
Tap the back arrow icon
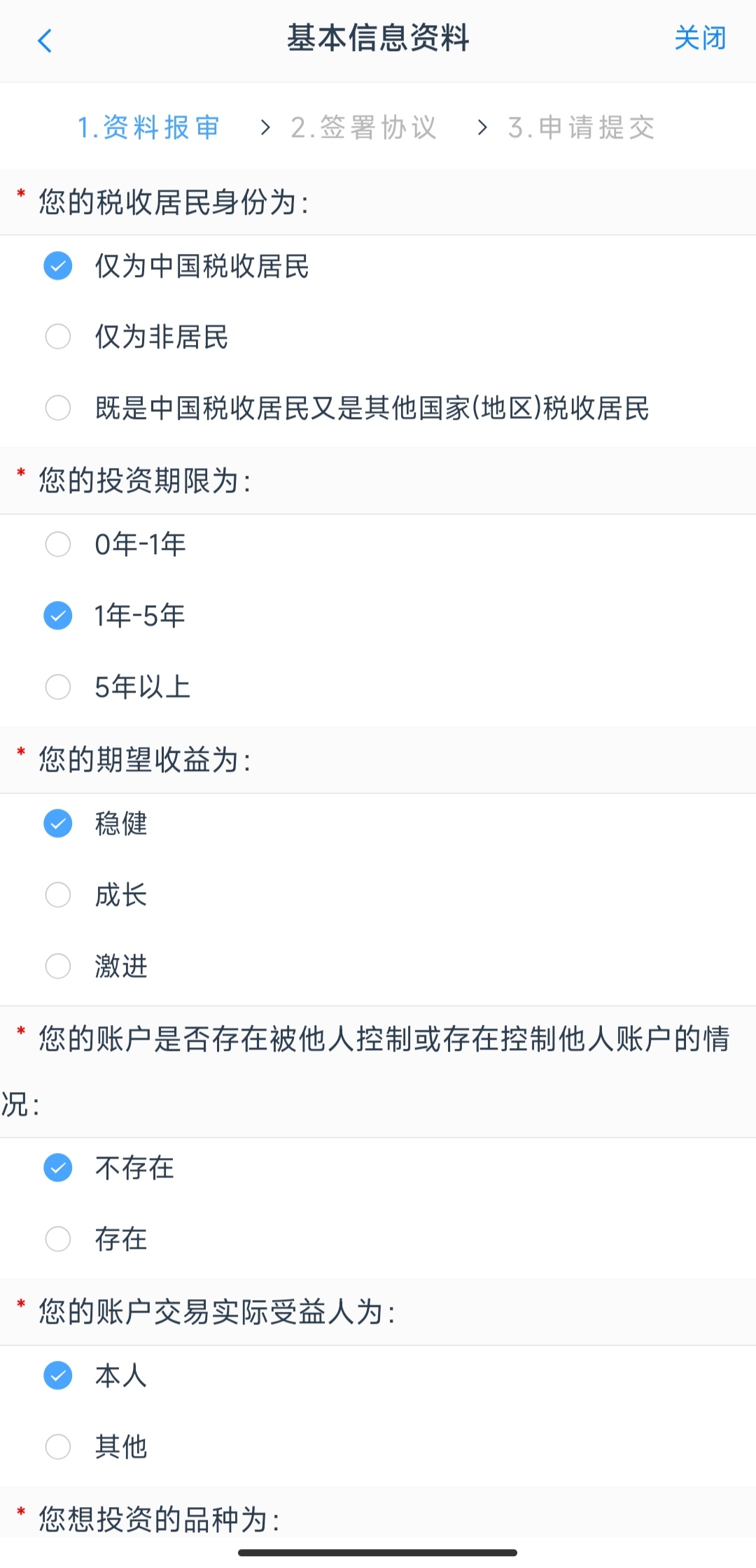pyautogui.click(x=45, y=41)
